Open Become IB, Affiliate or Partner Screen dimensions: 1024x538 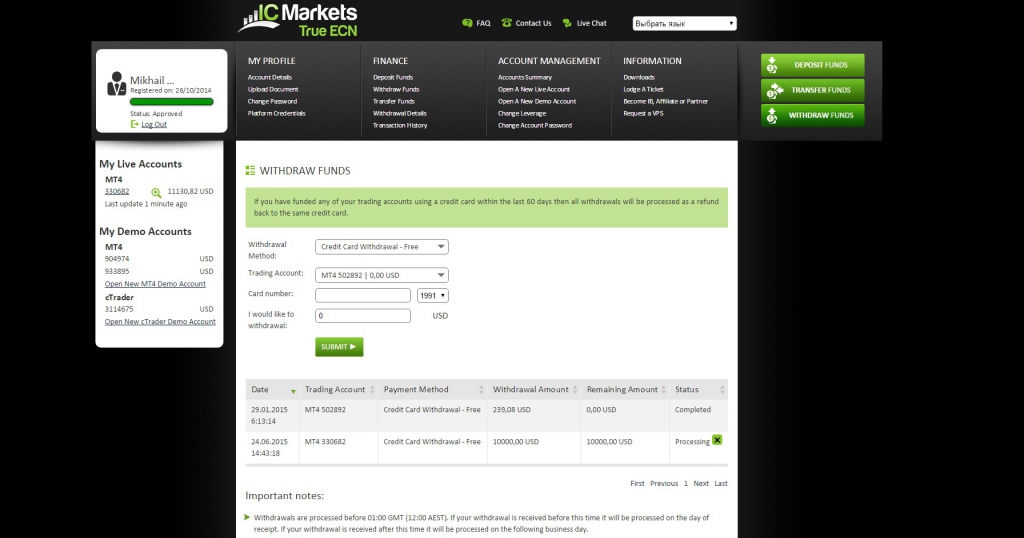pos(665,101)
